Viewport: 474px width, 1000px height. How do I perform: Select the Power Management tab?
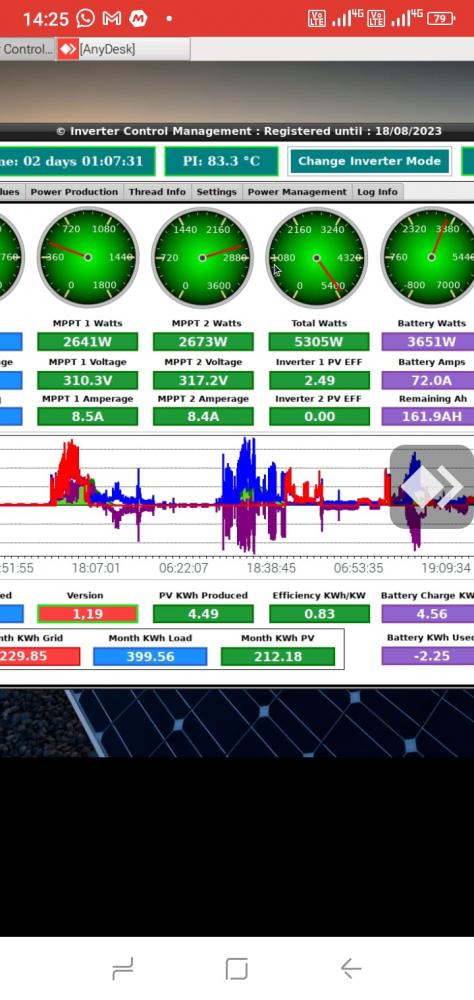[x=297, y=191]
